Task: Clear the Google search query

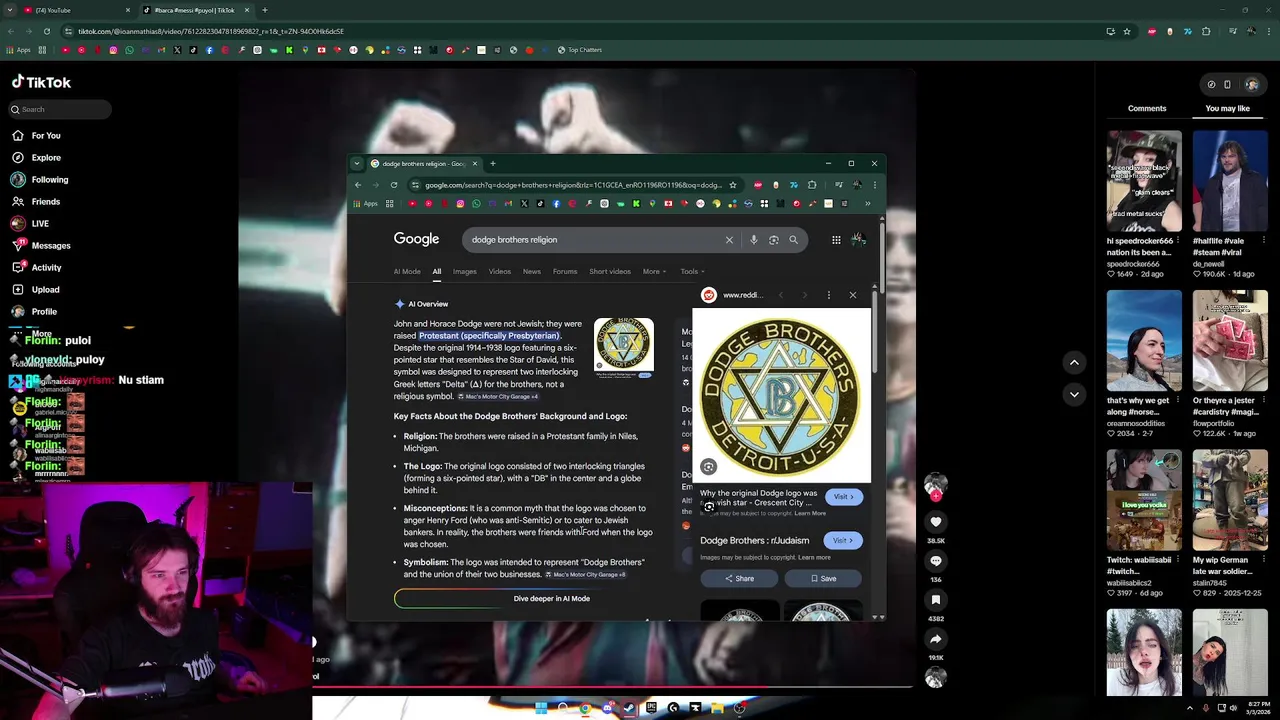Action: (x=729, y=240)
